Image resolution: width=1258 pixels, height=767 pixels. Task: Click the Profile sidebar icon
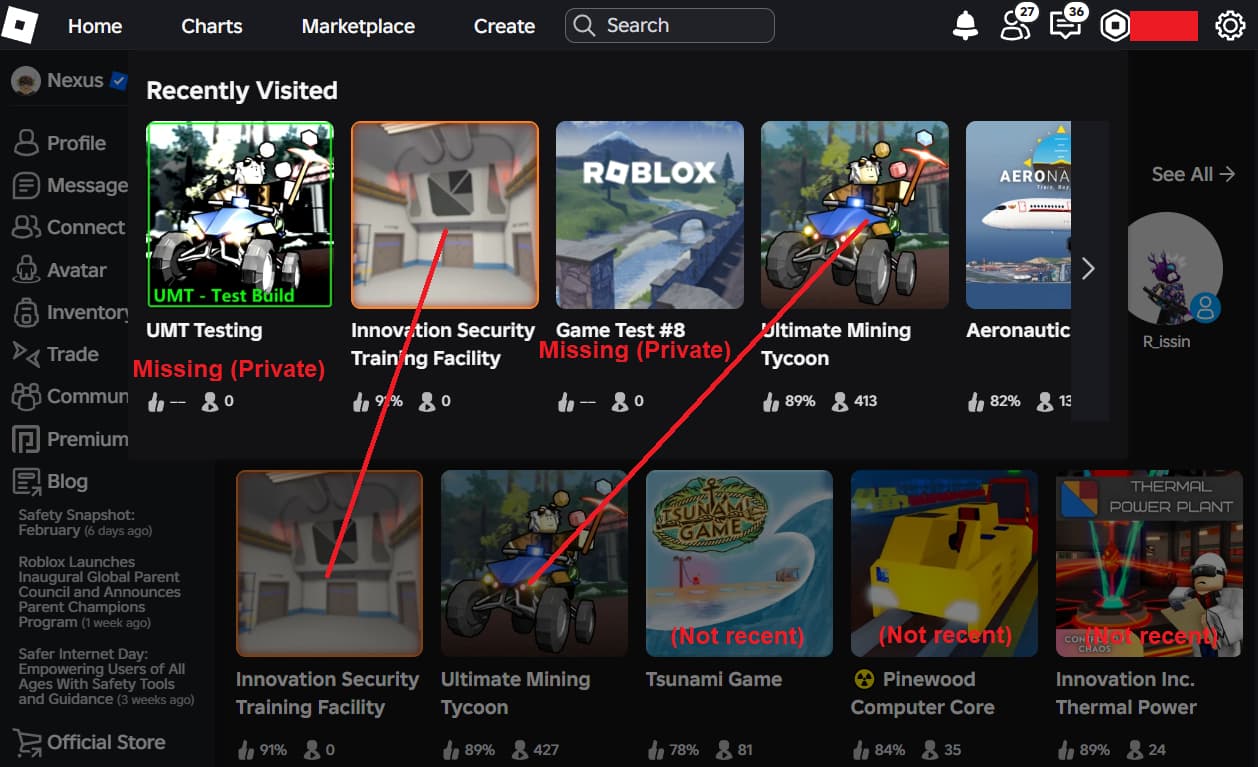point(26,143)
